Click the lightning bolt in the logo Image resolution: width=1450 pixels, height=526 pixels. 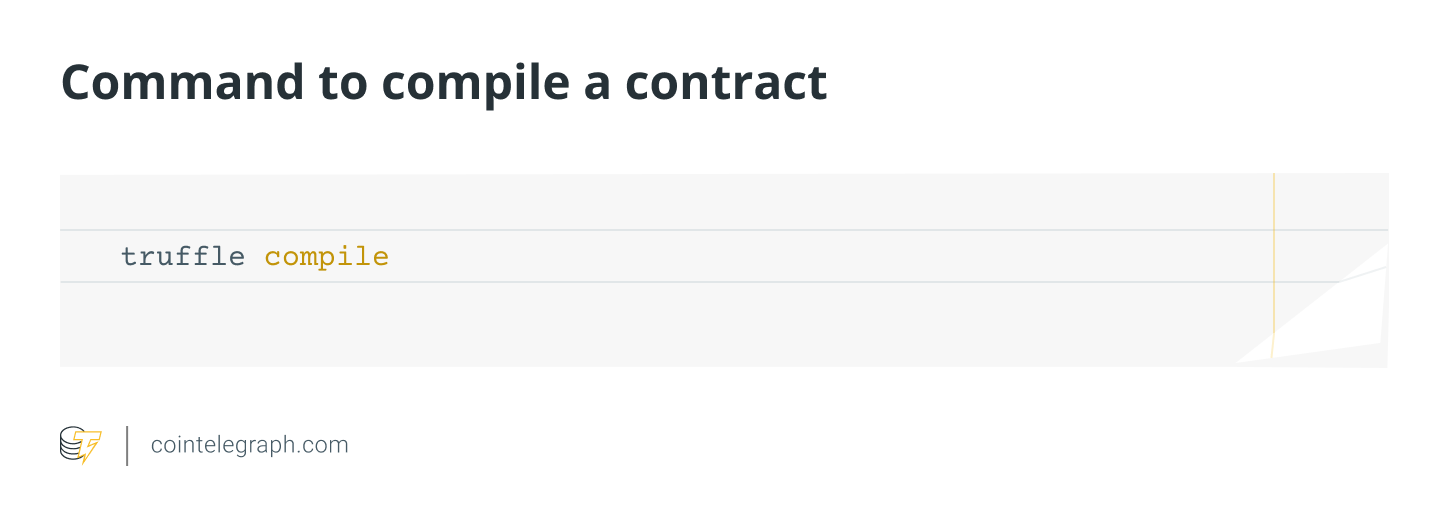pos(90,448)
